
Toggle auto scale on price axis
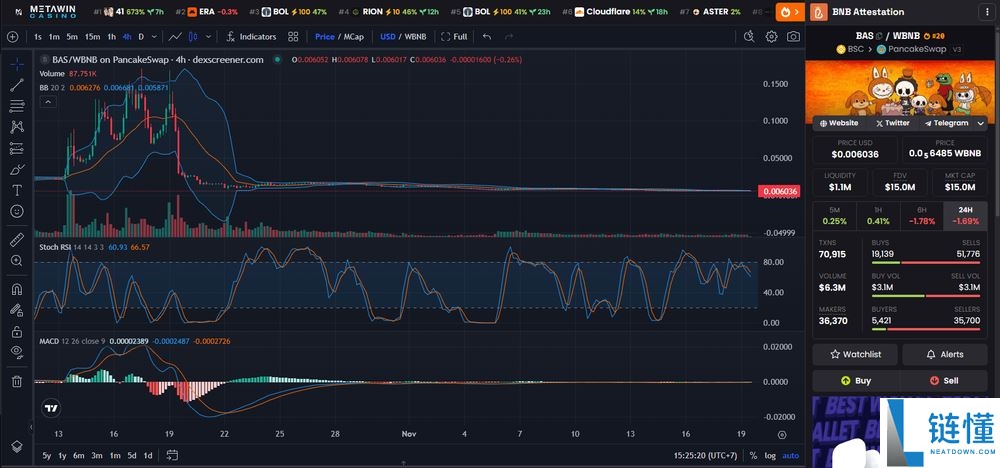pyautogui.click(x=790, y=456)
